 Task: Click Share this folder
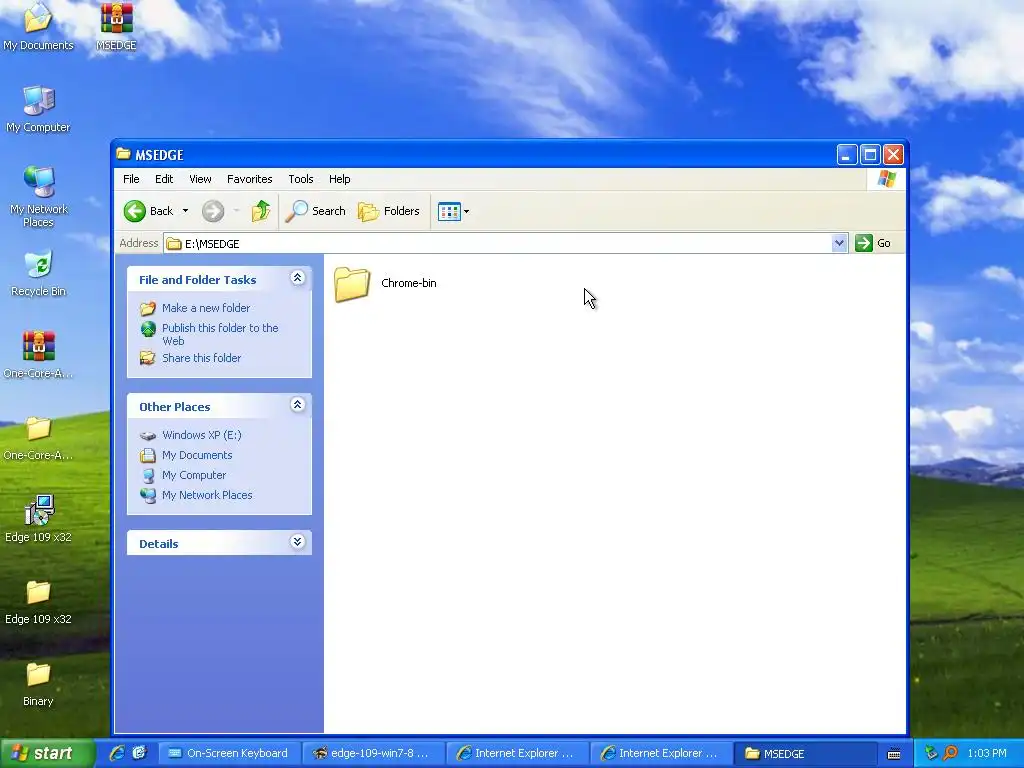point(201,358)
